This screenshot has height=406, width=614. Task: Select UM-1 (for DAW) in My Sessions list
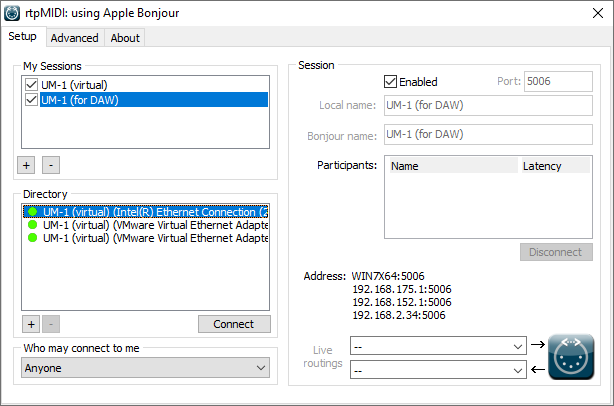[x=154, y=100]
